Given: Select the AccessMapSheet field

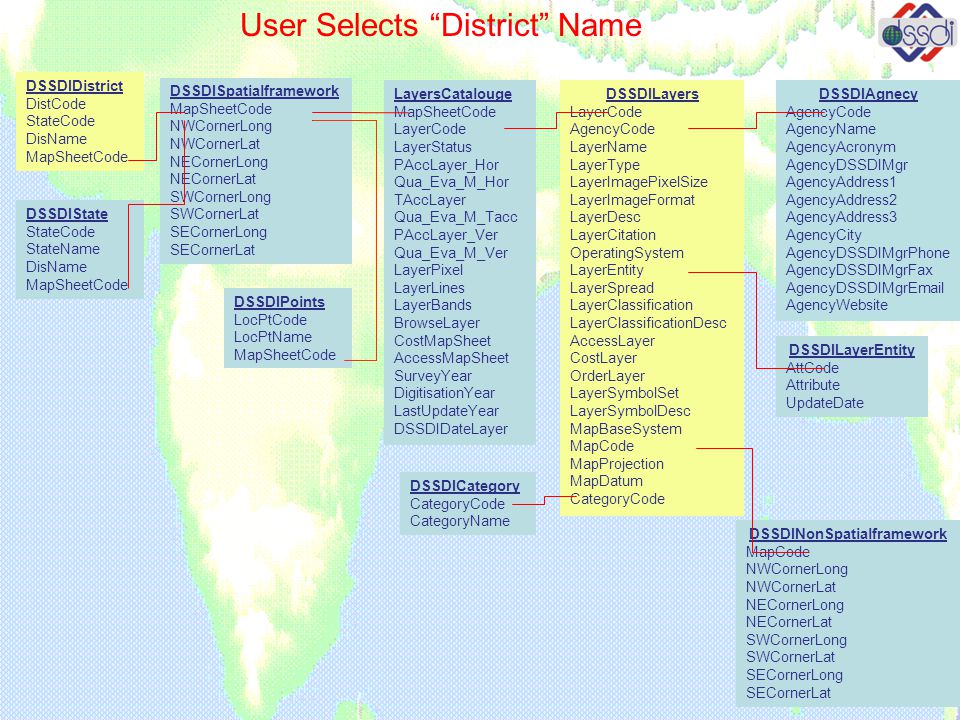Looking at the screenshot, I should (451, 358).
